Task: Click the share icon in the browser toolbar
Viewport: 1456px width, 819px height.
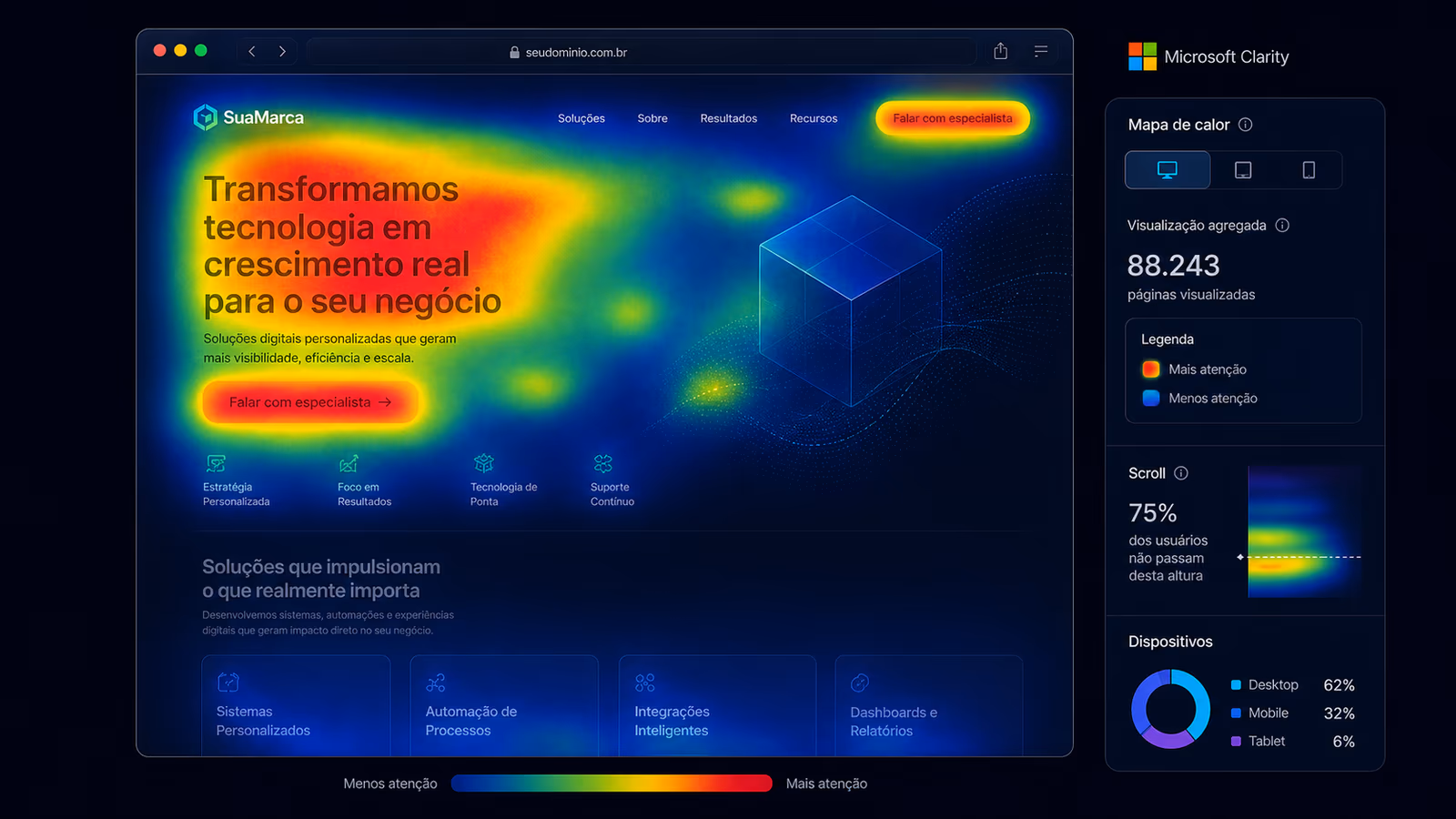Action: click(x=1000, y=51)
